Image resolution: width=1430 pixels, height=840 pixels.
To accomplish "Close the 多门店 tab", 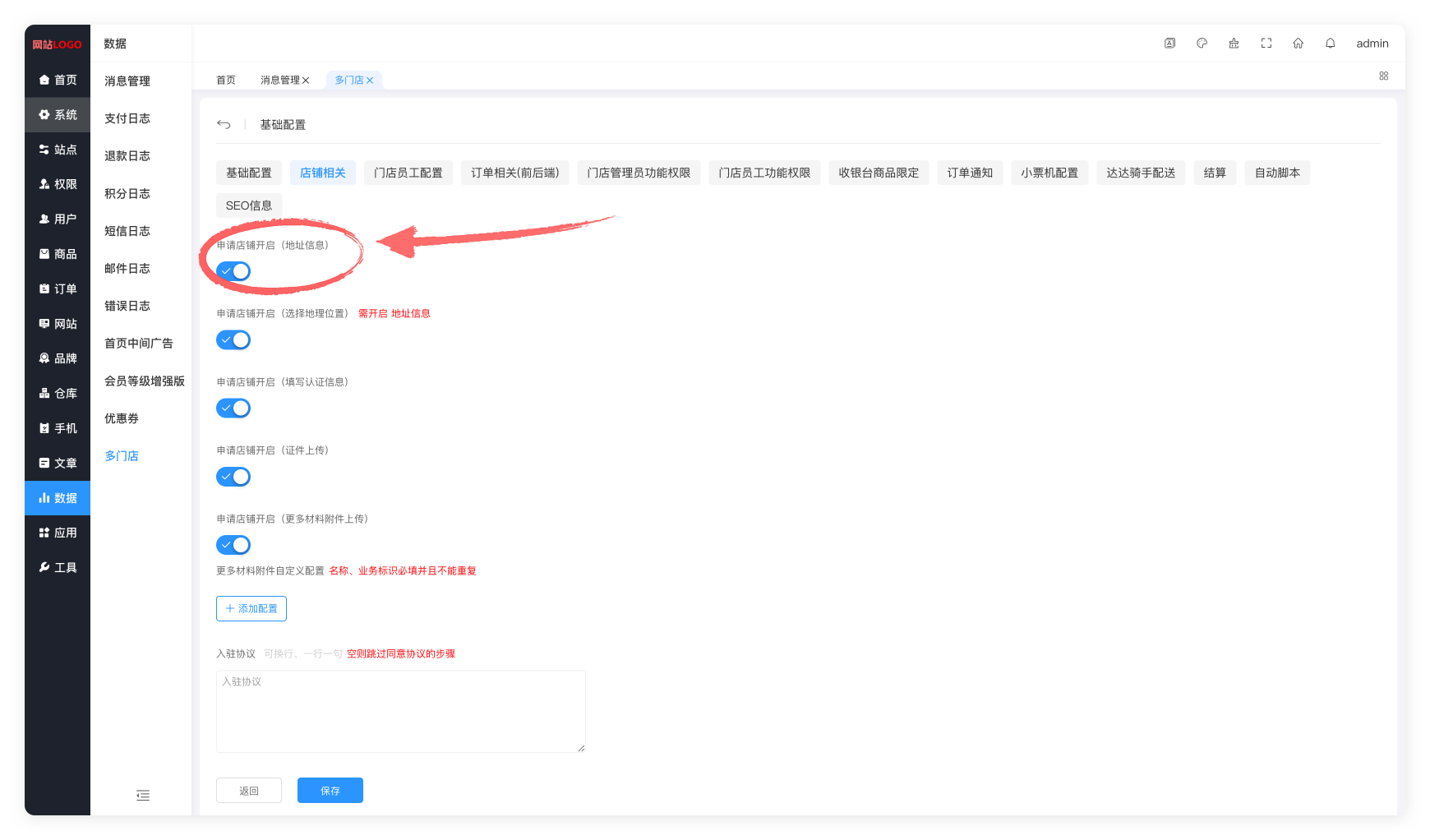I will tap(370, 80).
